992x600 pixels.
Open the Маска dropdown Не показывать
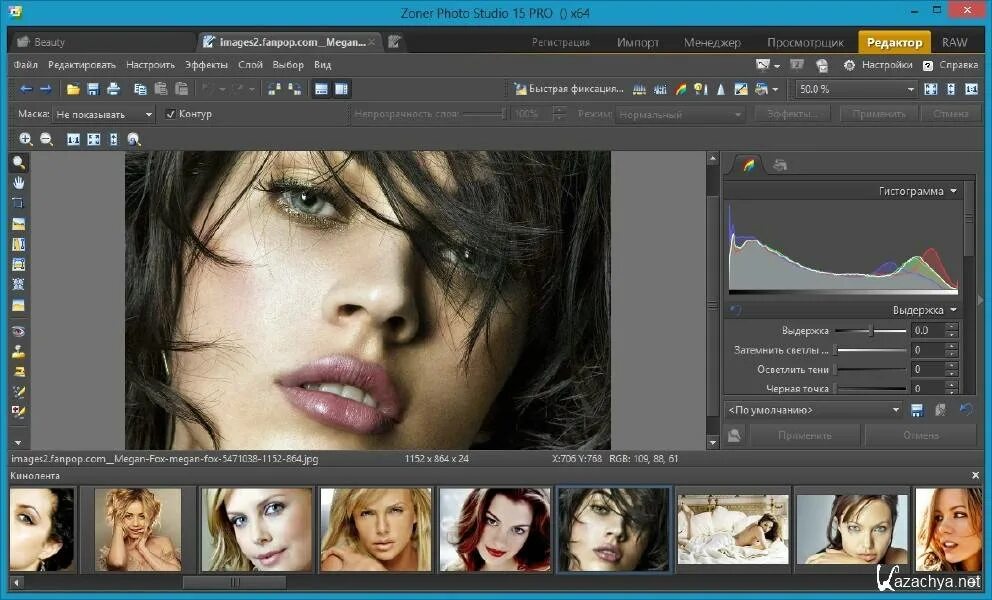[x=104, y=115]
